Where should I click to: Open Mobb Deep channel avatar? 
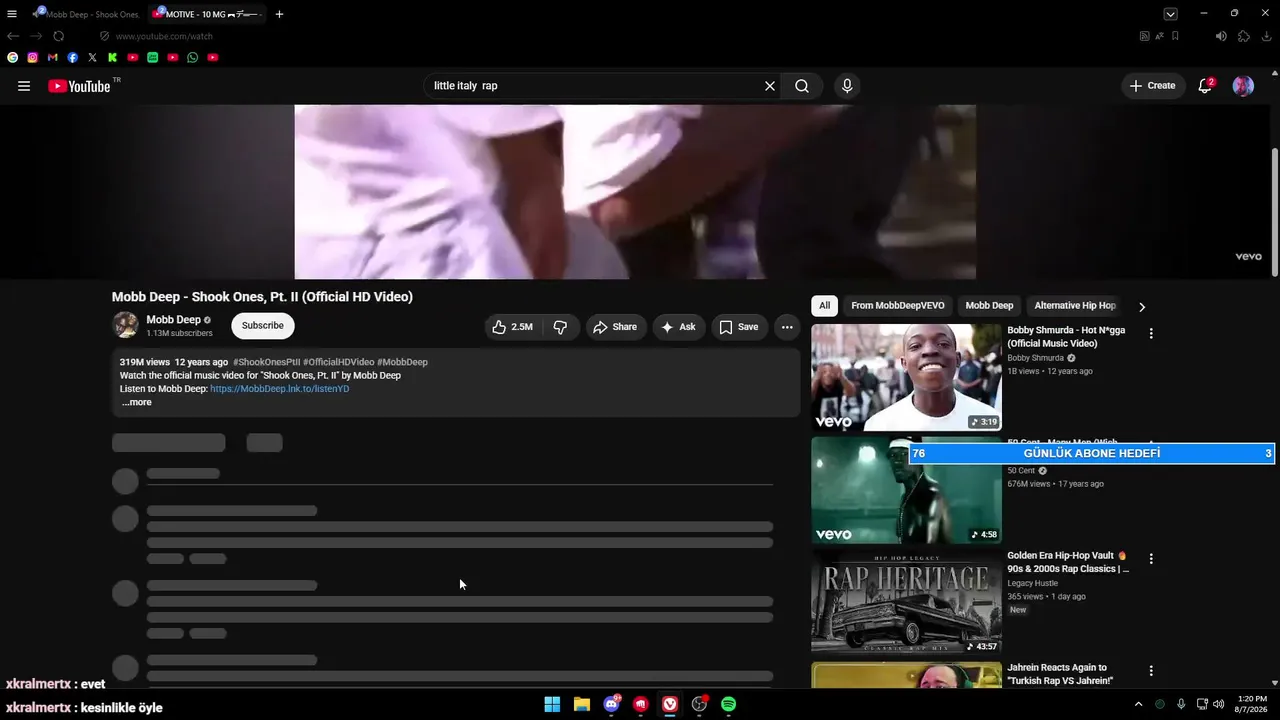pyautogui.click(x=125, y=325)
